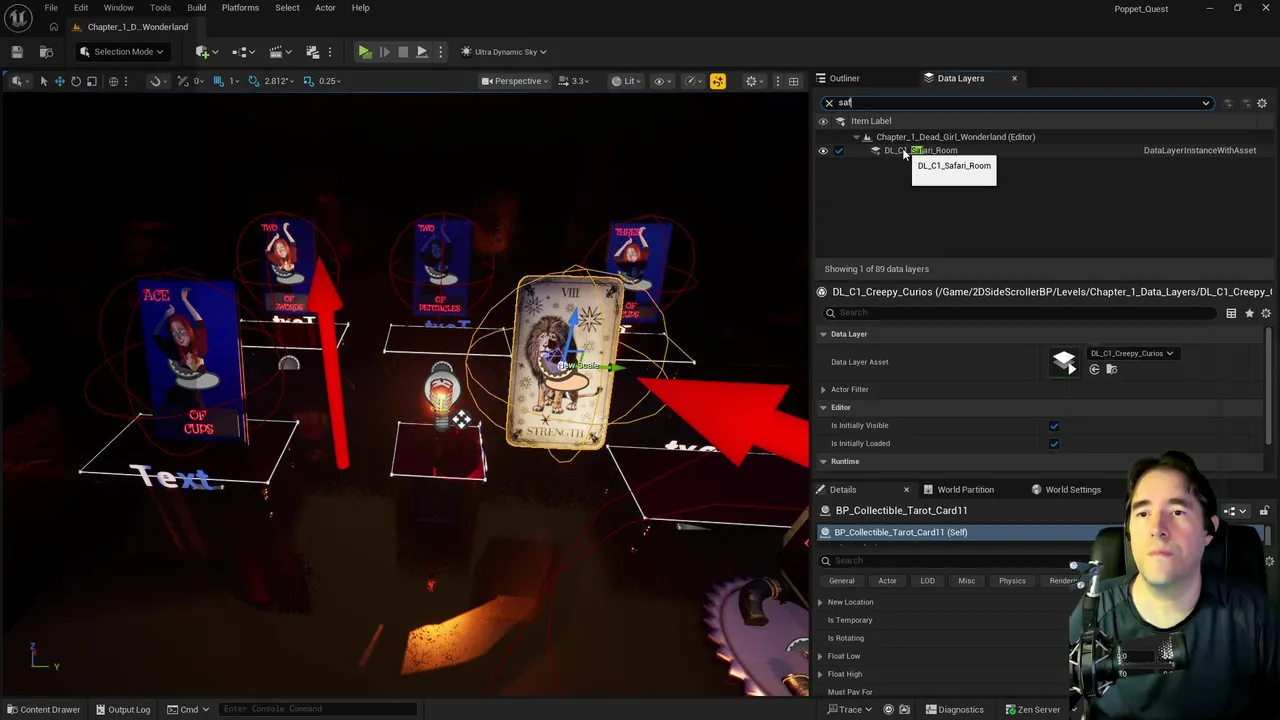Open DL_C1_Creepy_Curios asset dropdown
Screen dimensions: 1280x720
(x=1132, y=353)
